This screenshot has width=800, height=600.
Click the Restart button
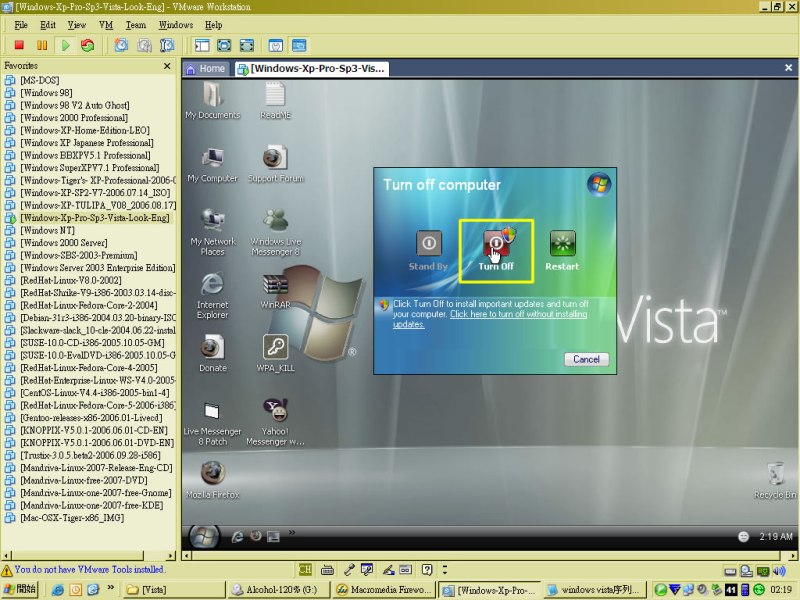point(562,251)
